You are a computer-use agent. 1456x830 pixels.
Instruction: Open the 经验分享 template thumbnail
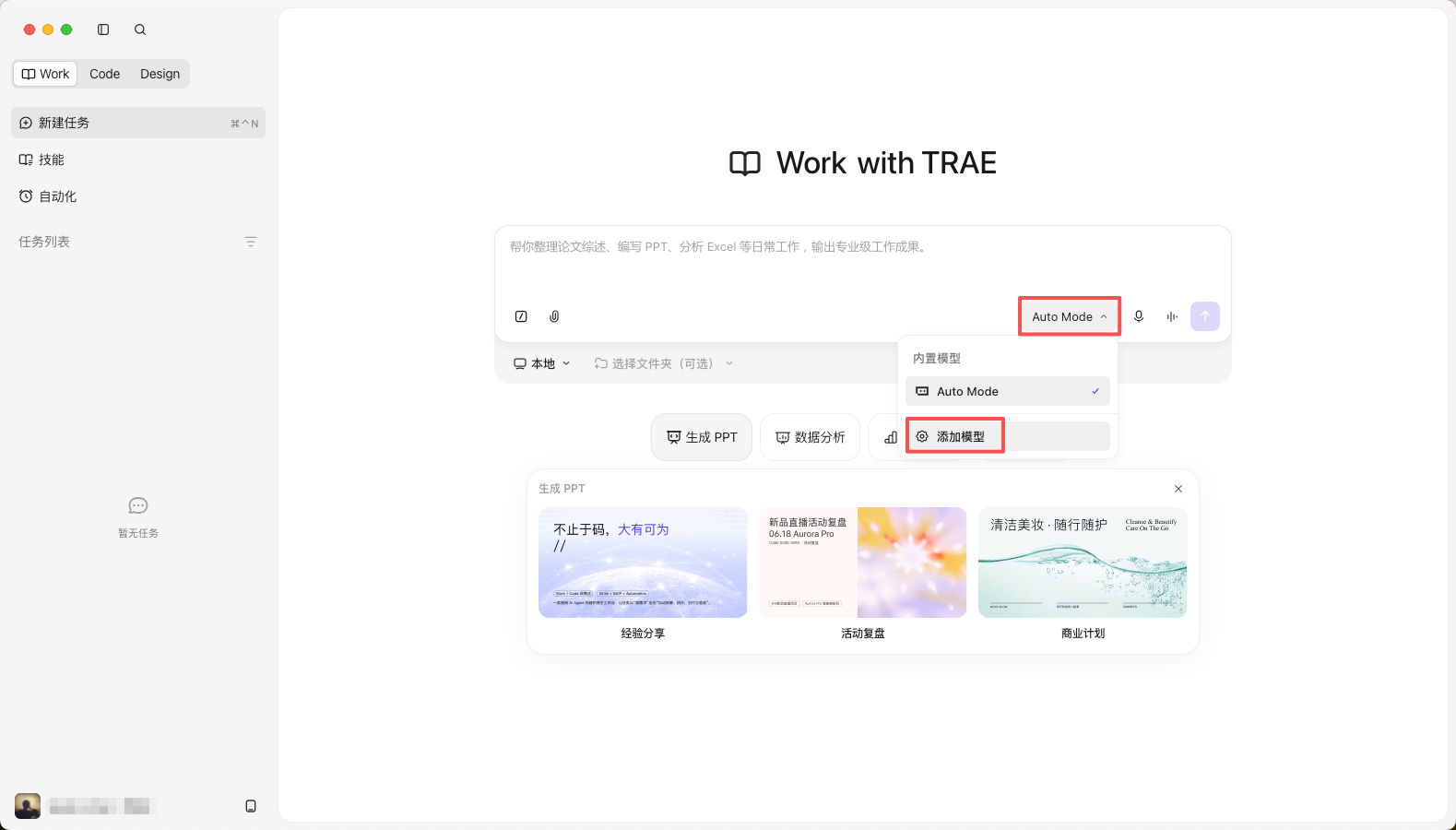pos(643,563)
